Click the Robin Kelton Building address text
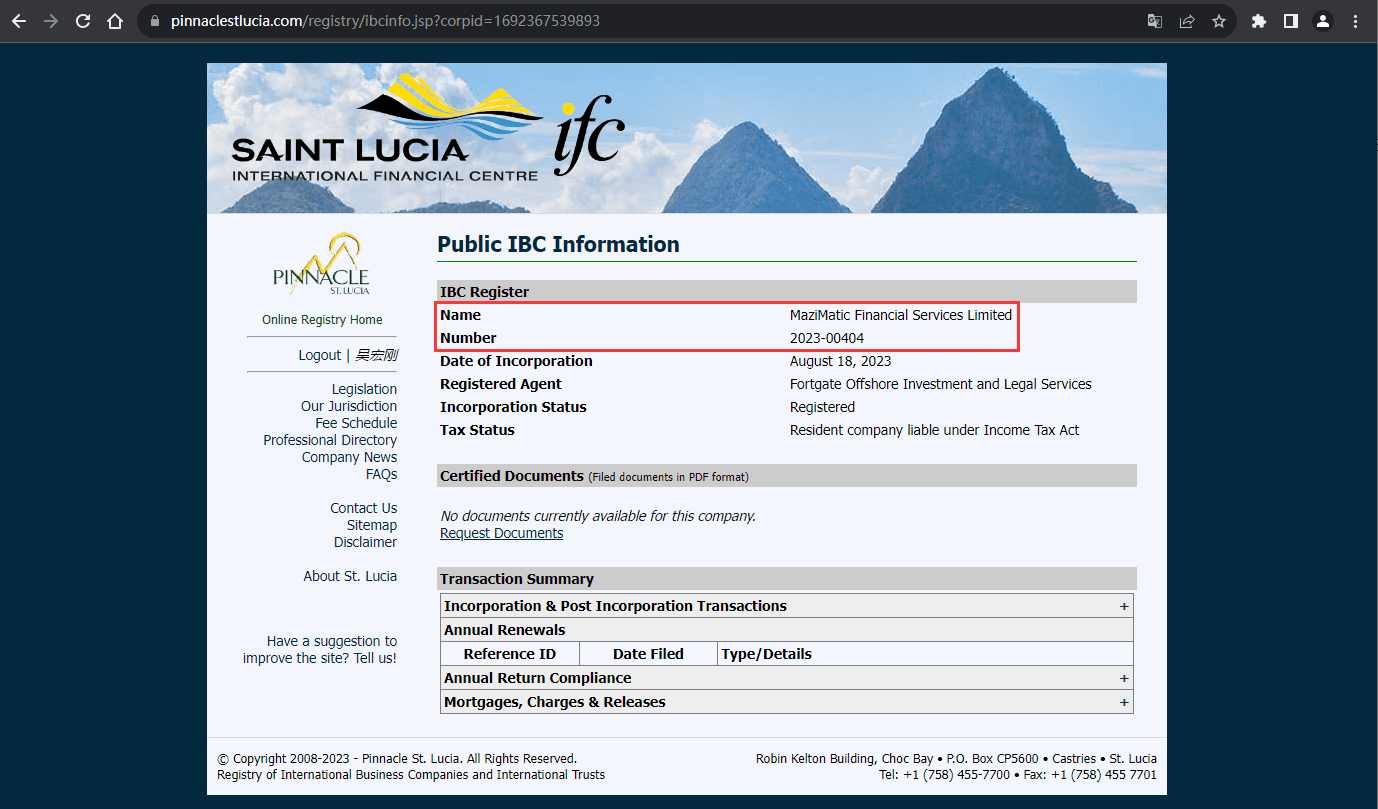1378x809 pixels. coord(956,758)
